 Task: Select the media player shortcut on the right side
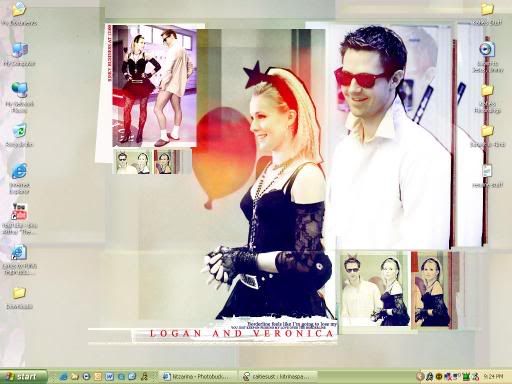[x=487, y=57]
